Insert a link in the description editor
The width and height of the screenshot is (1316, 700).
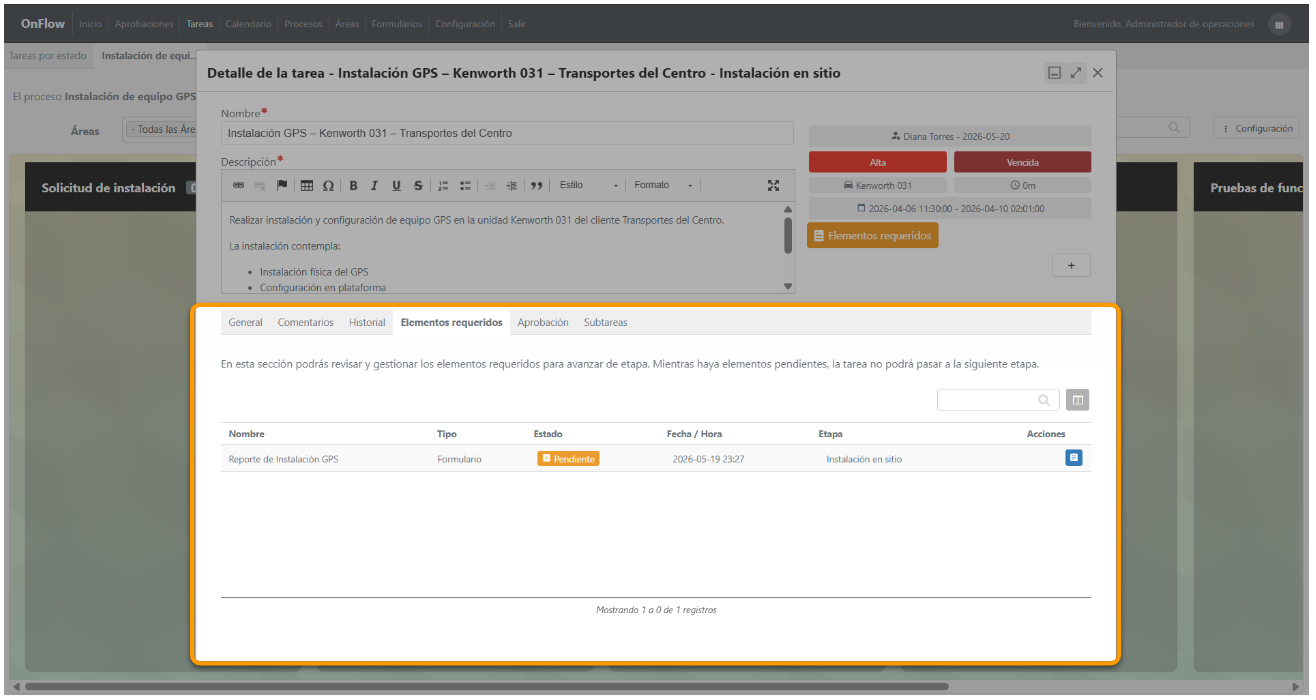[x=238, y=185]
